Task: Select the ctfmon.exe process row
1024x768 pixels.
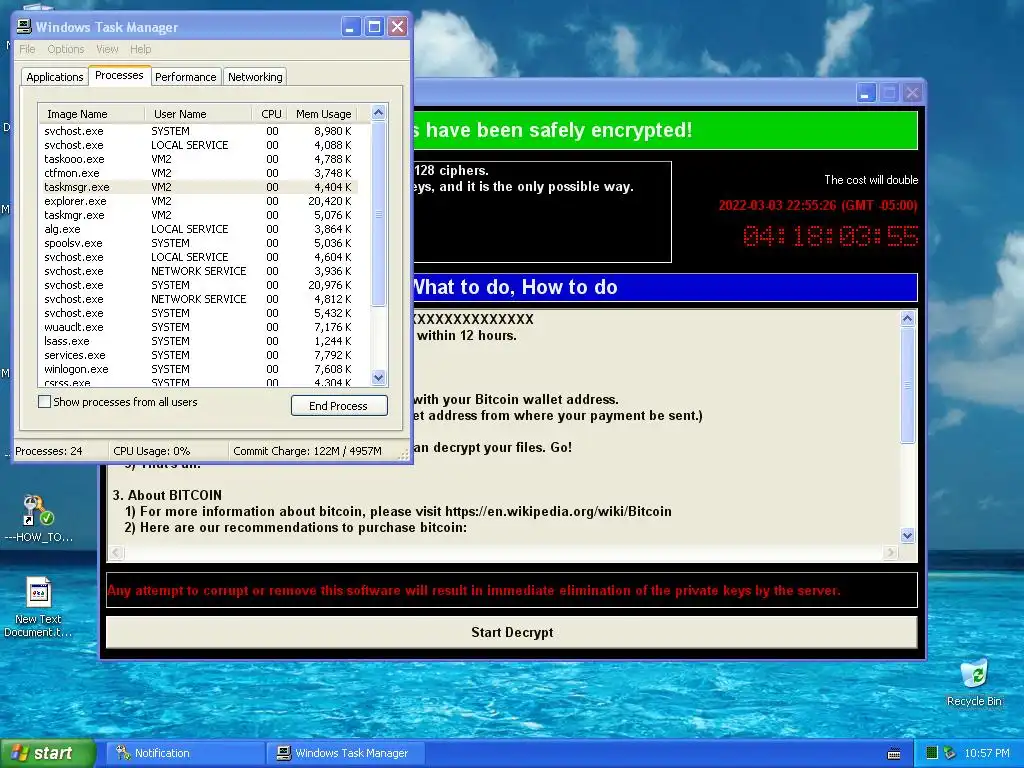Action: click(199, 173)
